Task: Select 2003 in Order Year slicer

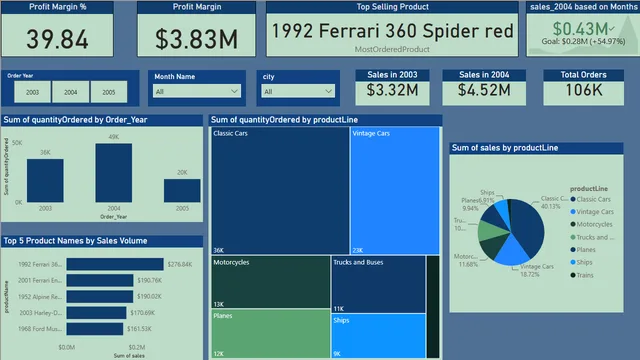Action: (x=33, y=92)
